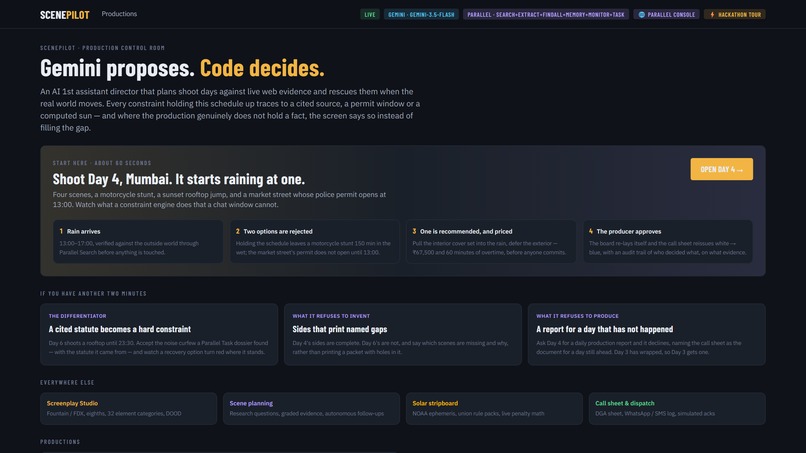Open the Parallel Console link

[x=666, y=14]
